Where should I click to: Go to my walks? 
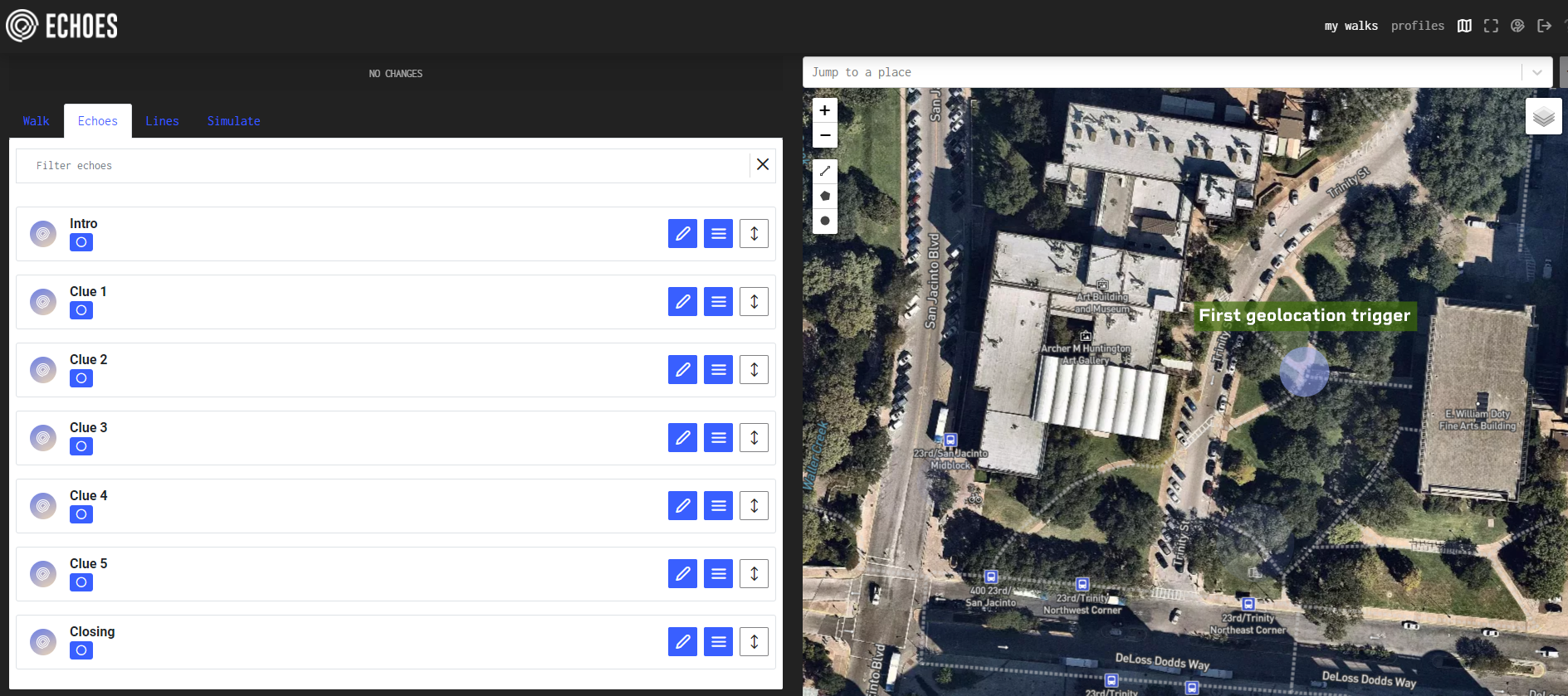pyautogui.click(x=1351, y=26)
